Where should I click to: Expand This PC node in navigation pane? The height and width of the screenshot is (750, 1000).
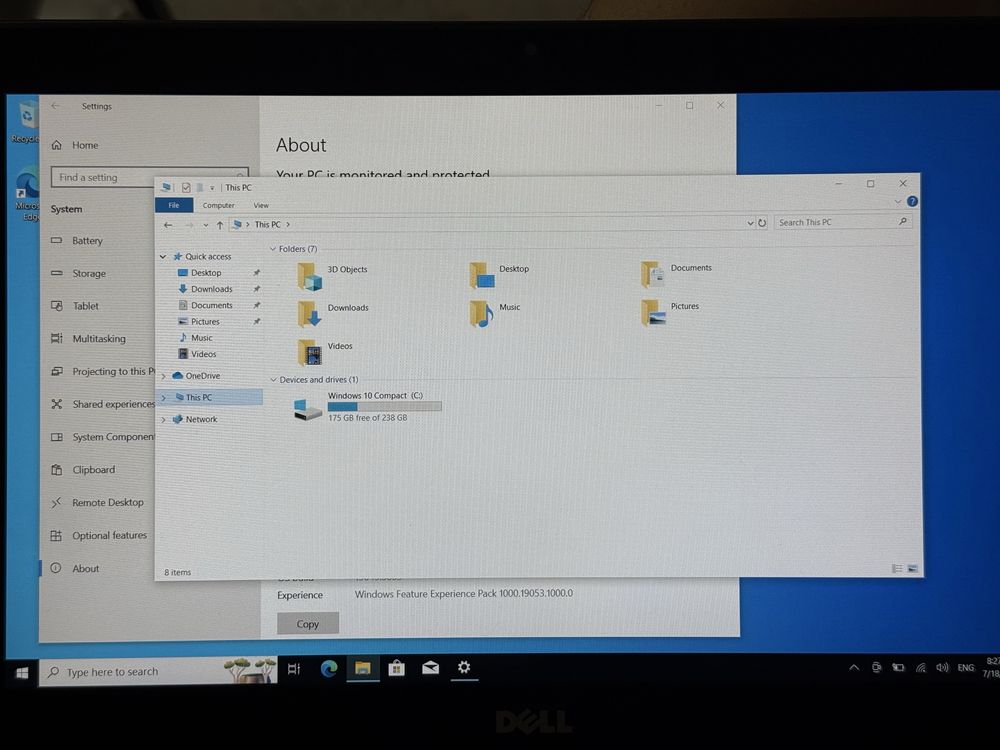pos(163,398)
